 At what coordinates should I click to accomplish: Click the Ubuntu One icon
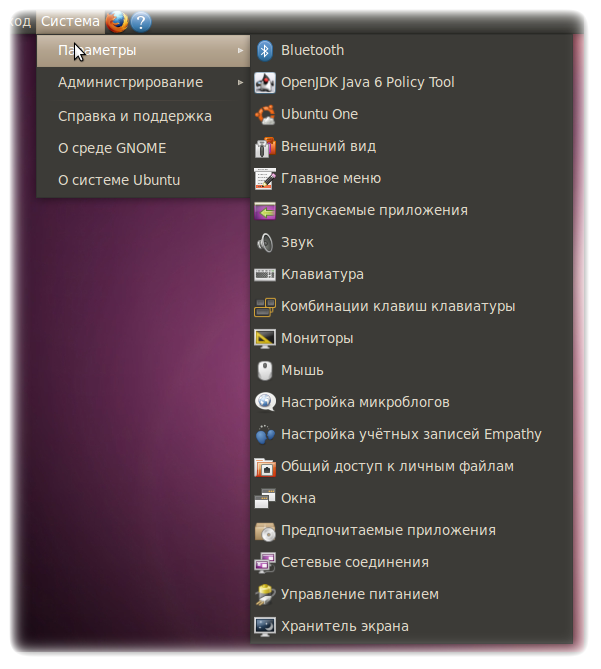click(x=265, y=114)
